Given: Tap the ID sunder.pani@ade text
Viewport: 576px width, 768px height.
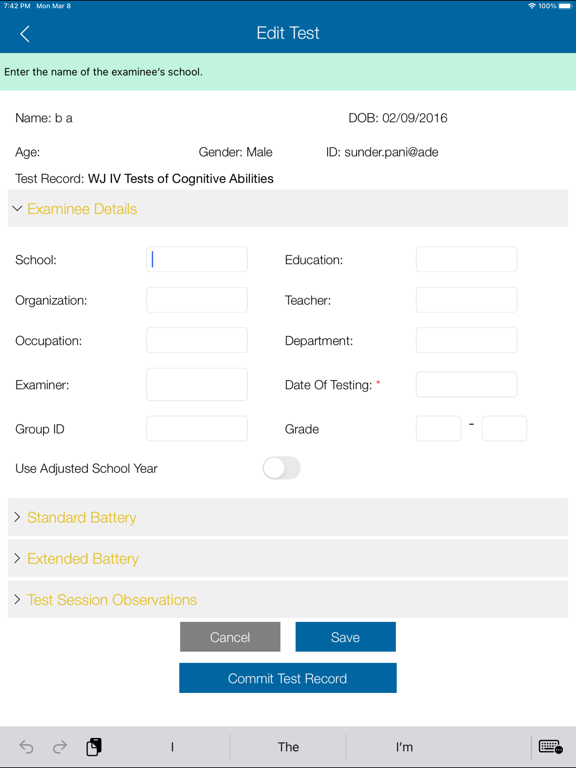Looking at the screenshot, I should click(382, 152).
